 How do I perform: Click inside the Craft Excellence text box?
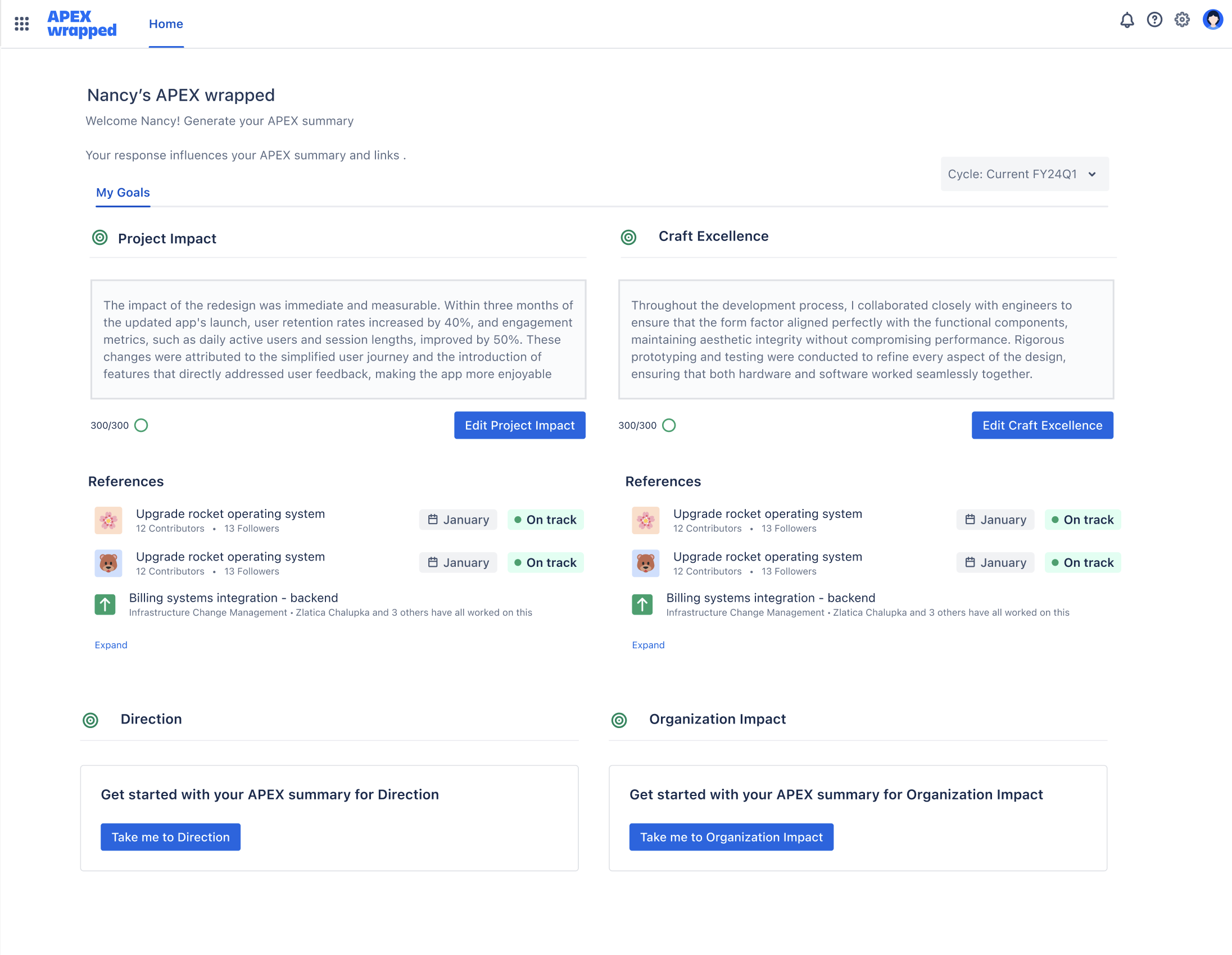[866, 339]
